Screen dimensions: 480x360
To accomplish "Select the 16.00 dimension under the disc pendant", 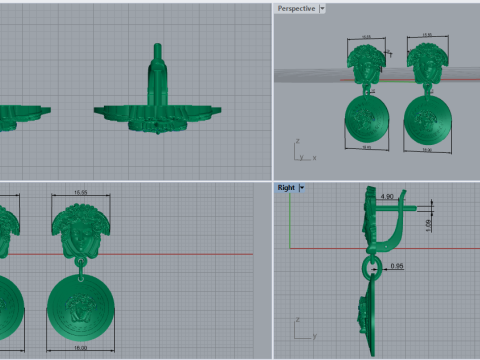I will 80,348.
